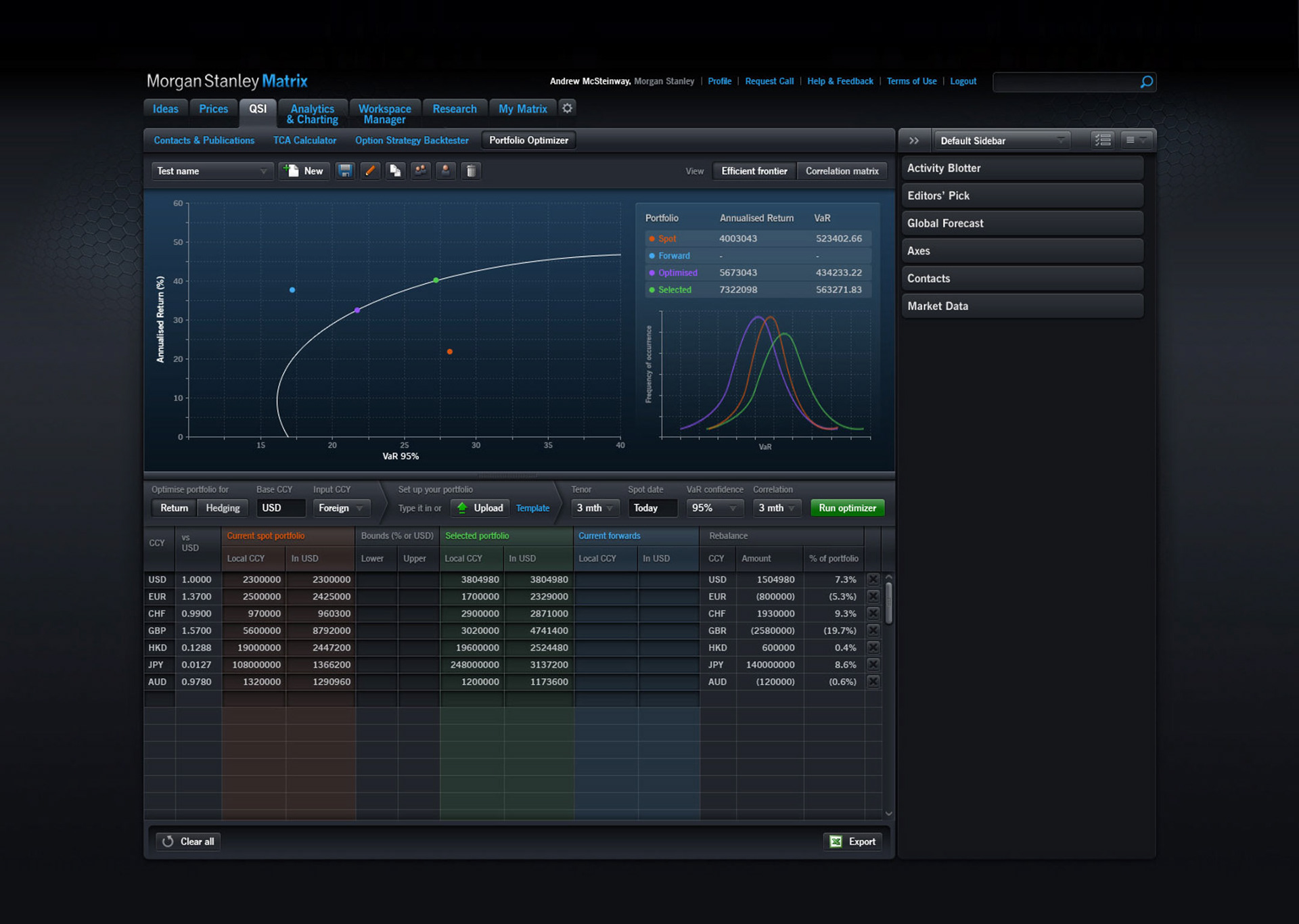Open the Ideas tab
The image size is (1299, 924).
pyautogui.click(x=166, y=109)
